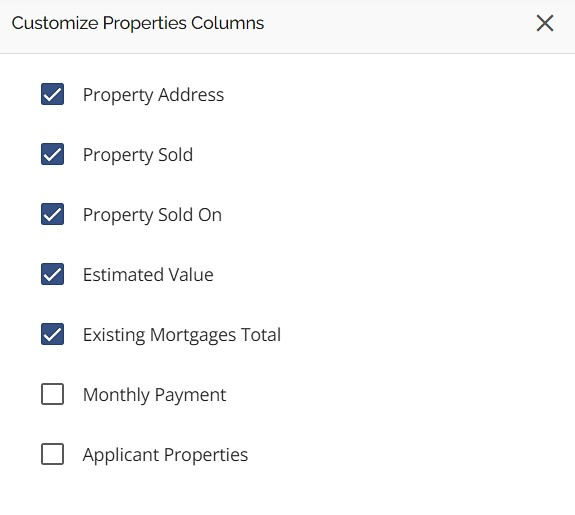Click the white checkmark beside Property Address

click(x=52, y=95)
